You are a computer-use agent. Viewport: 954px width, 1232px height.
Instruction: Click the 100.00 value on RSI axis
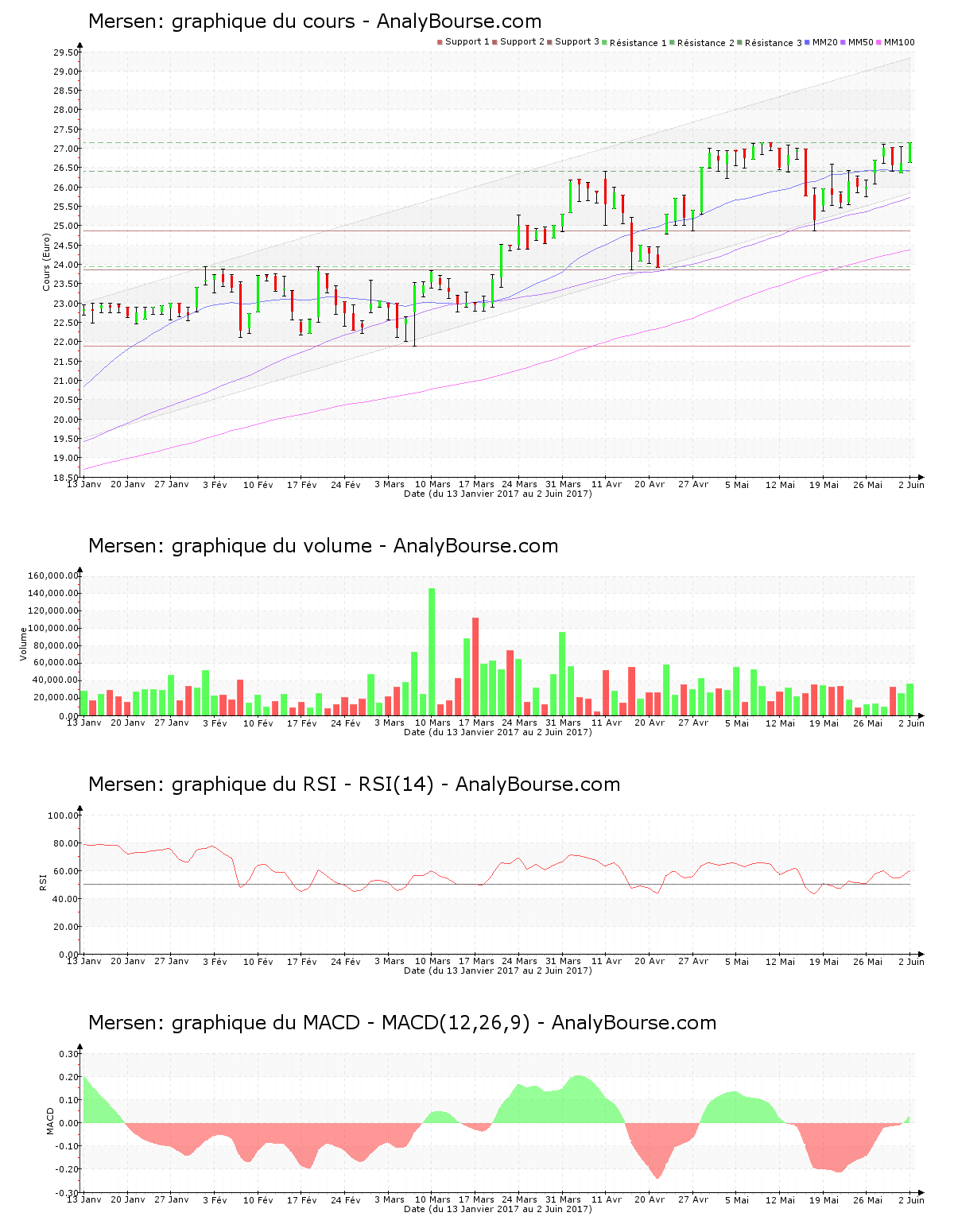64,816
